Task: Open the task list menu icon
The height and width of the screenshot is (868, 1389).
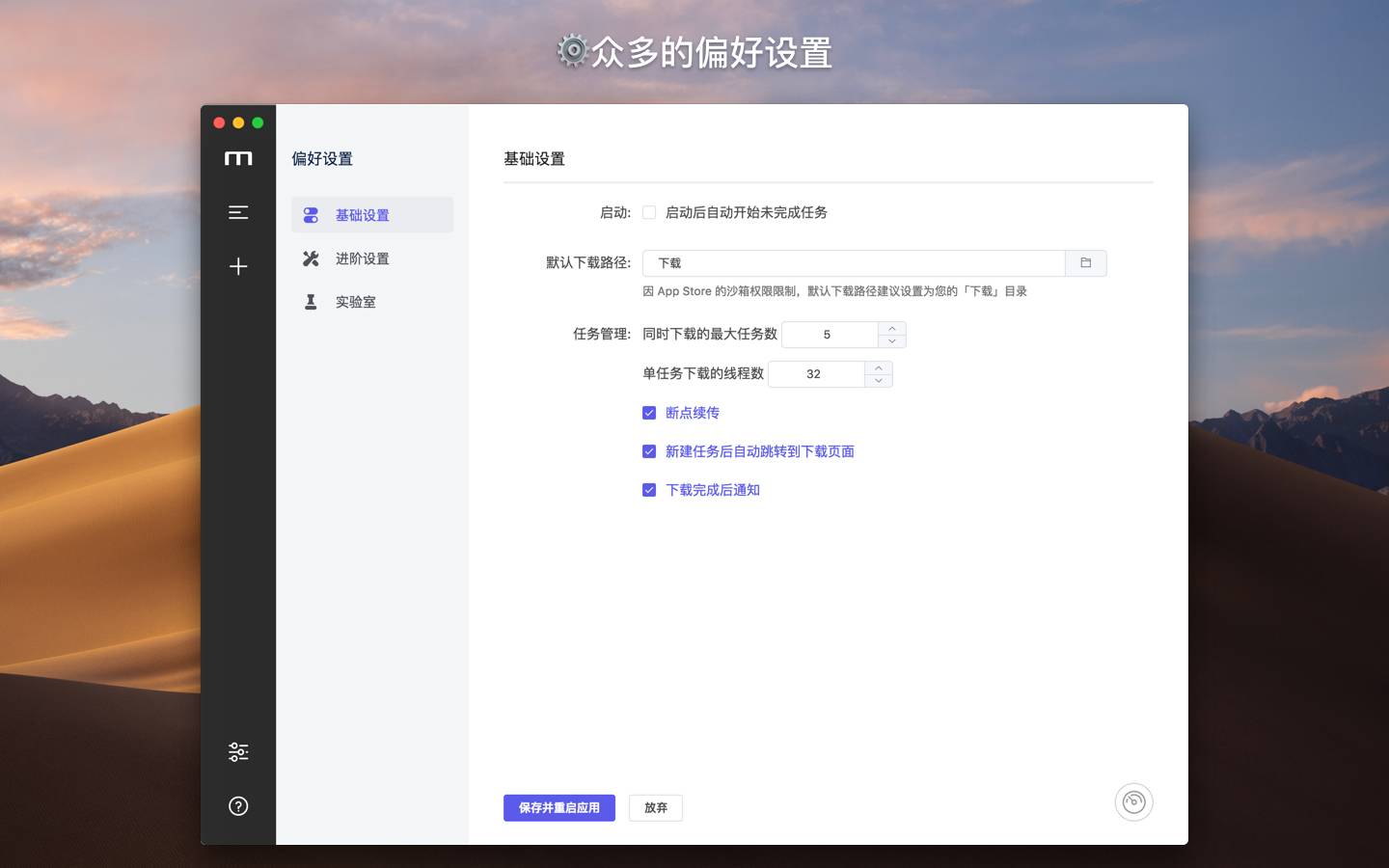Action: coord(238,212)
